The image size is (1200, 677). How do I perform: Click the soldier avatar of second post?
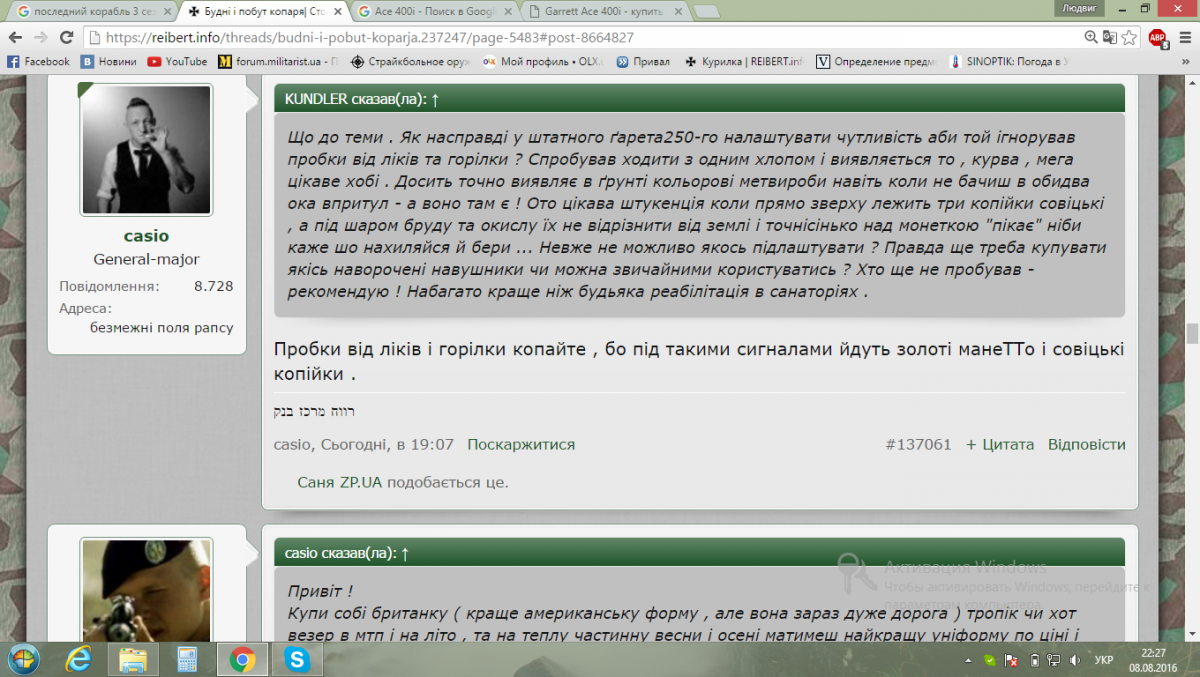(x=146, y=592)
